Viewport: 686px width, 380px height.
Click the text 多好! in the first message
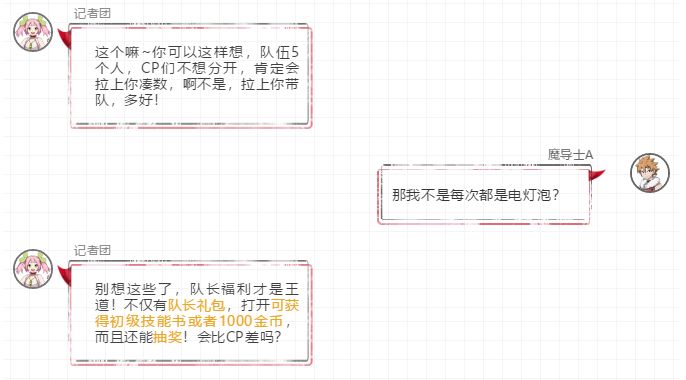coord(141,100)
